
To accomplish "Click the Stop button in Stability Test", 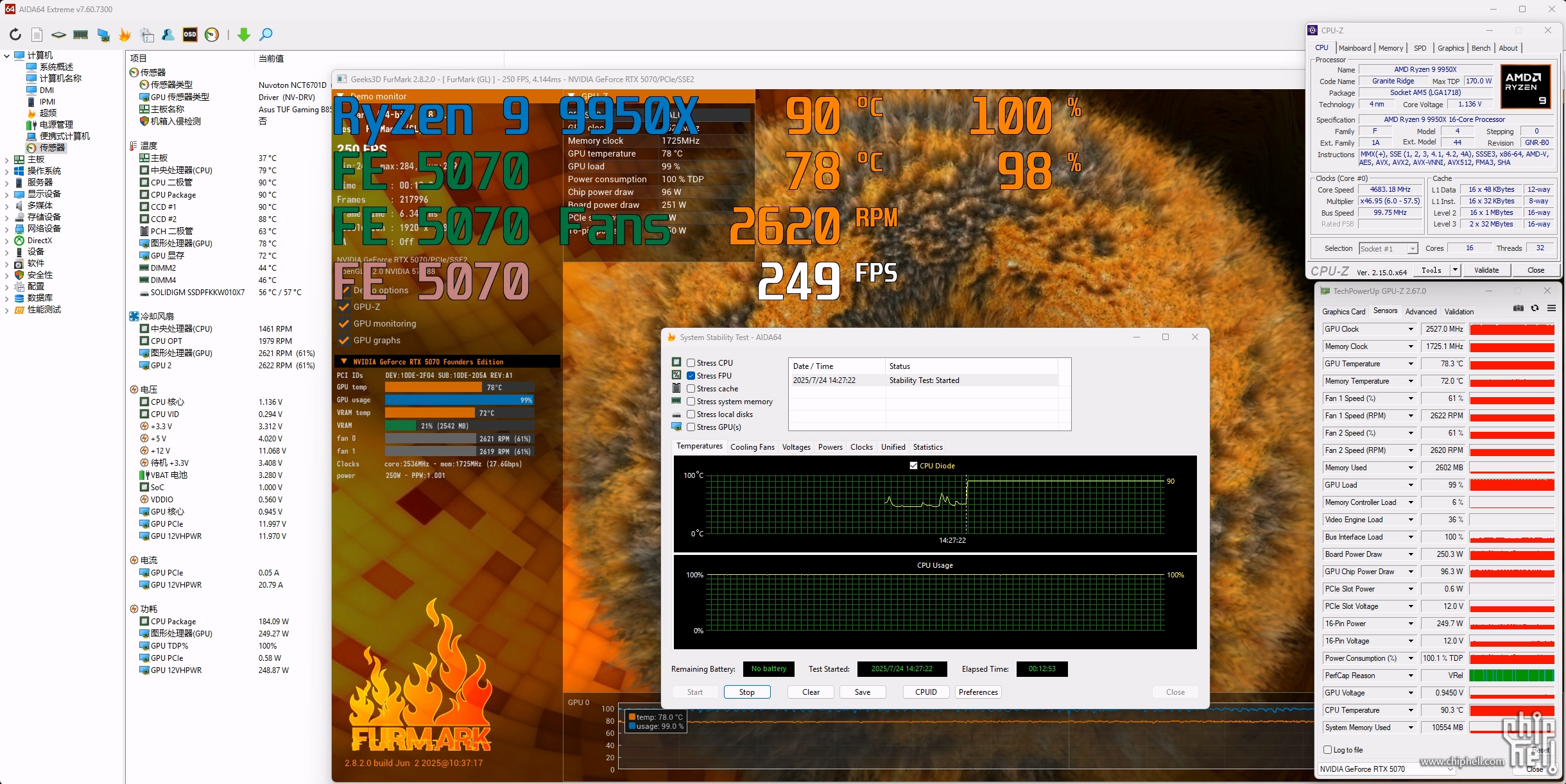I will click(747, 692).
